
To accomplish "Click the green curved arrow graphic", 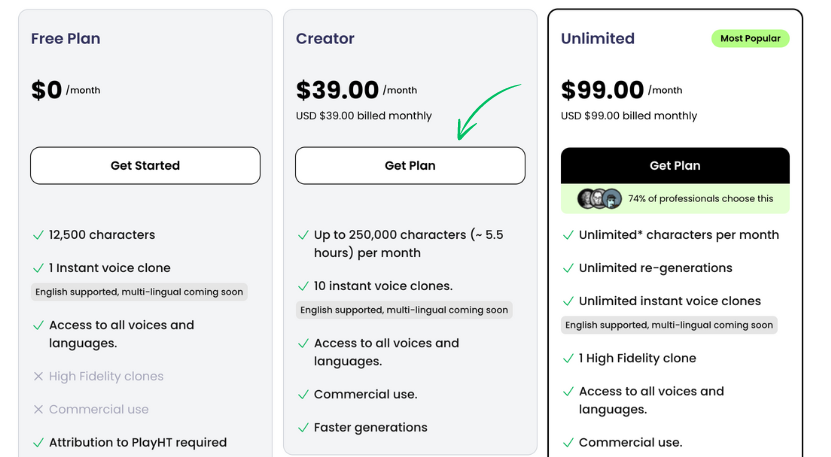I will [487, 109].
